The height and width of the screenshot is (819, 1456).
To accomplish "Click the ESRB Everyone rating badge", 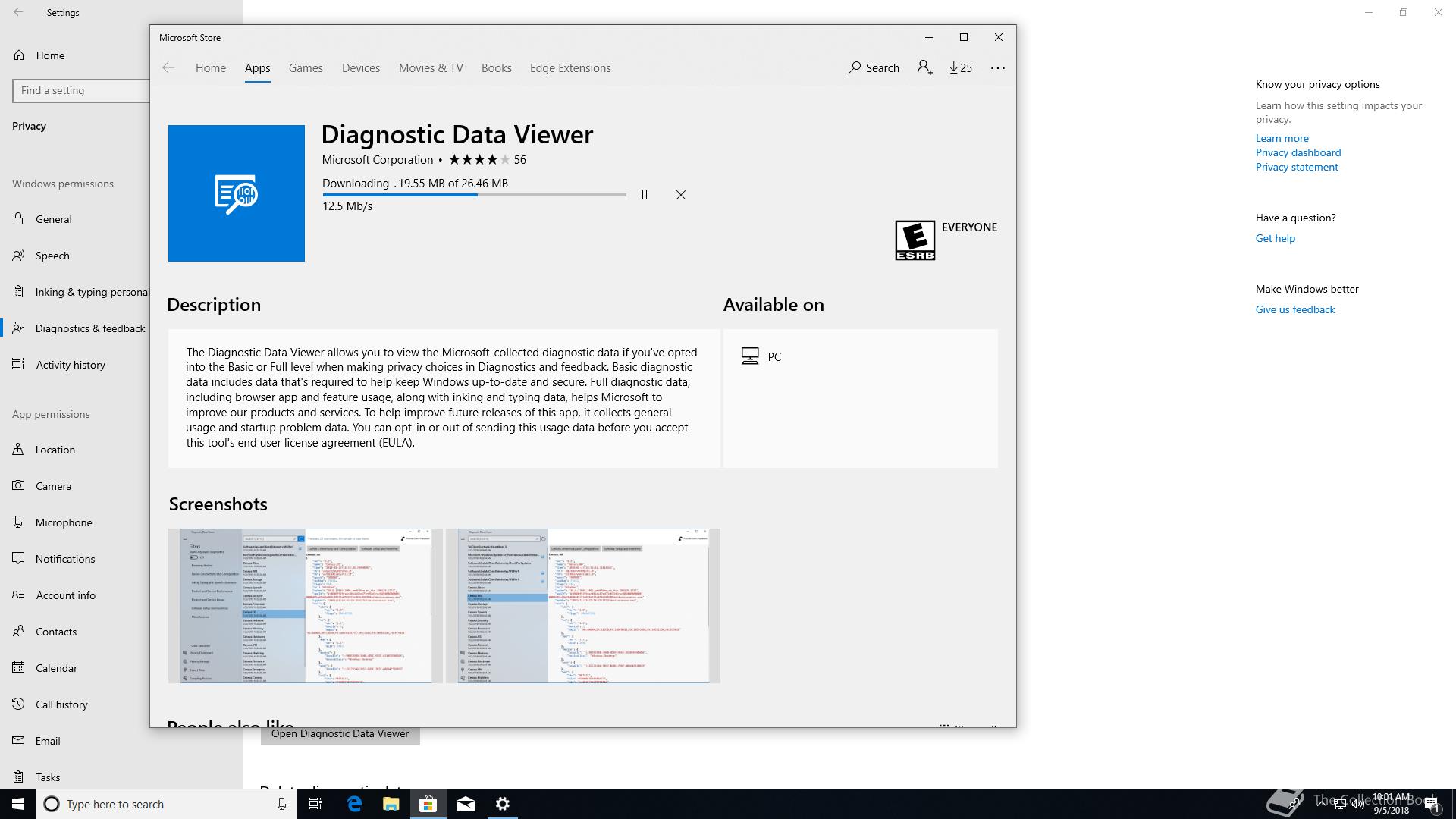I will pyautogui.click(x=915, y=240).
